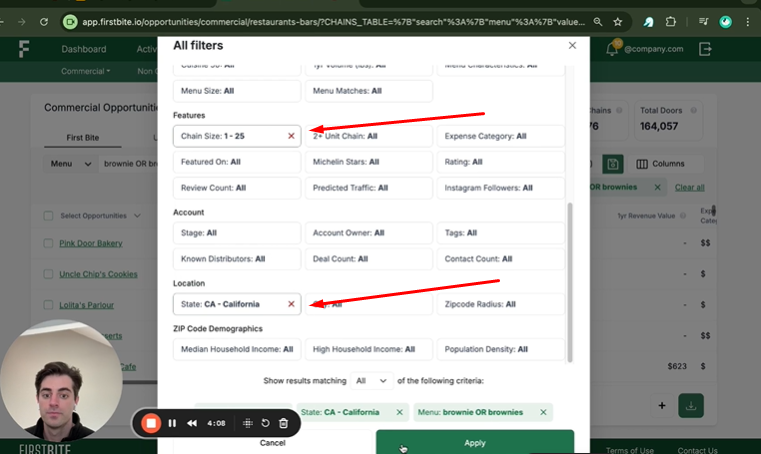Open the Pink Door Bakery link
This screenshot has width=761, height=454.
pos(91,243)
